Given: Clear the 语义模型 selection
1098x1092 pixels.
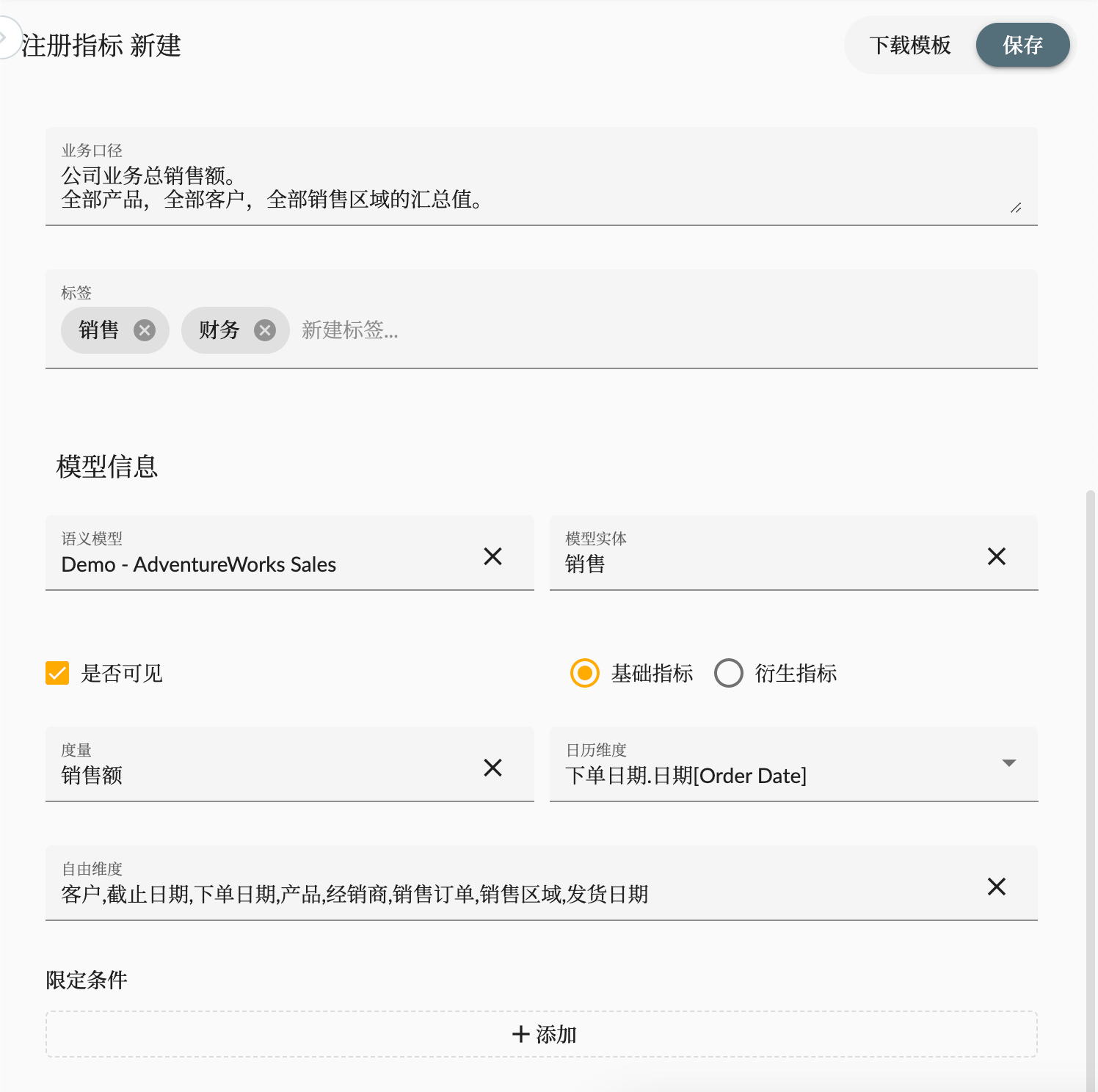Looking at the screenshot, I should 492,556.
